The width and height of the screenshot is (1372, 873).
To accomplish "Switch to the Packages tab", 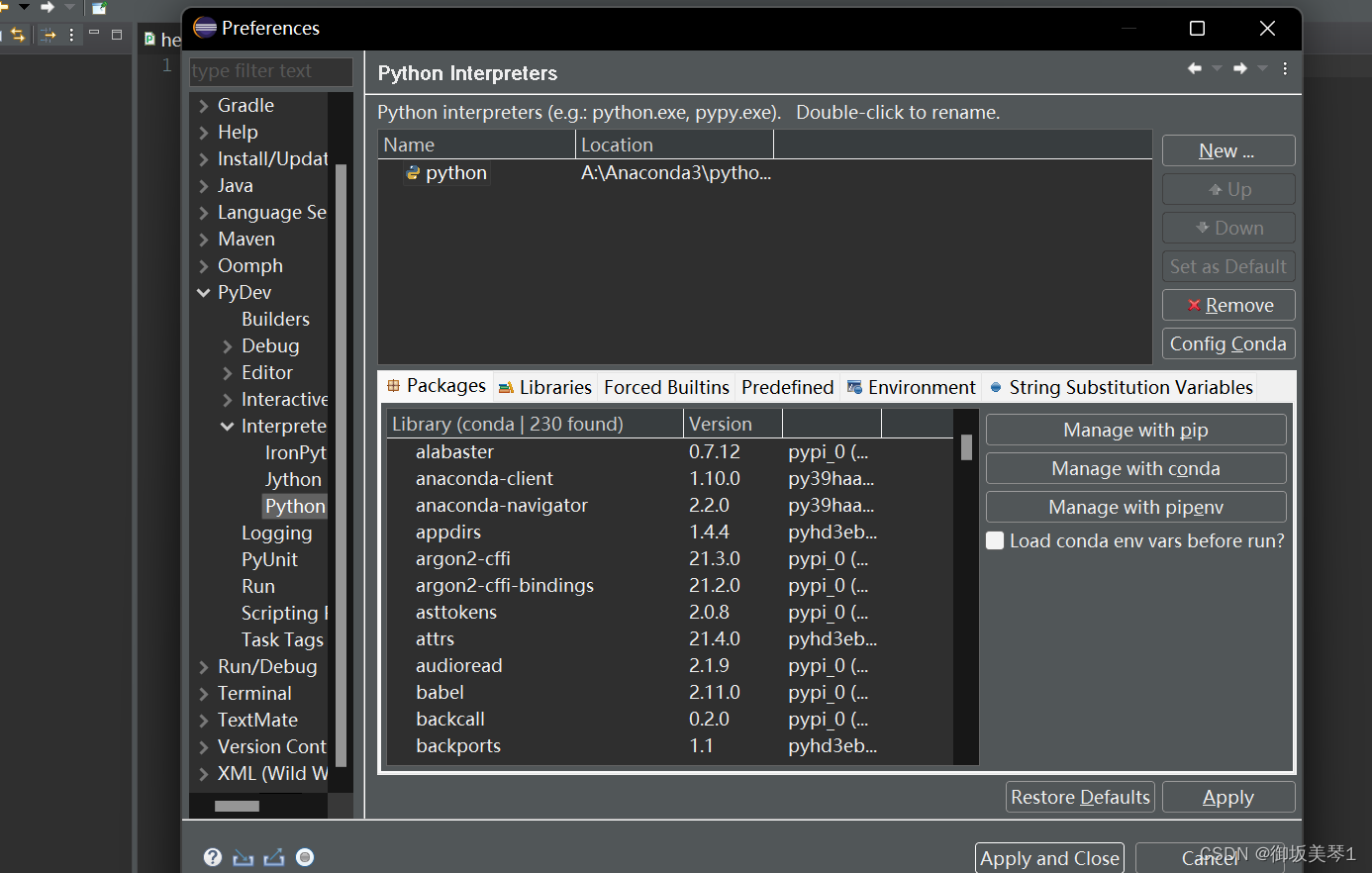I will pos(437,386).
